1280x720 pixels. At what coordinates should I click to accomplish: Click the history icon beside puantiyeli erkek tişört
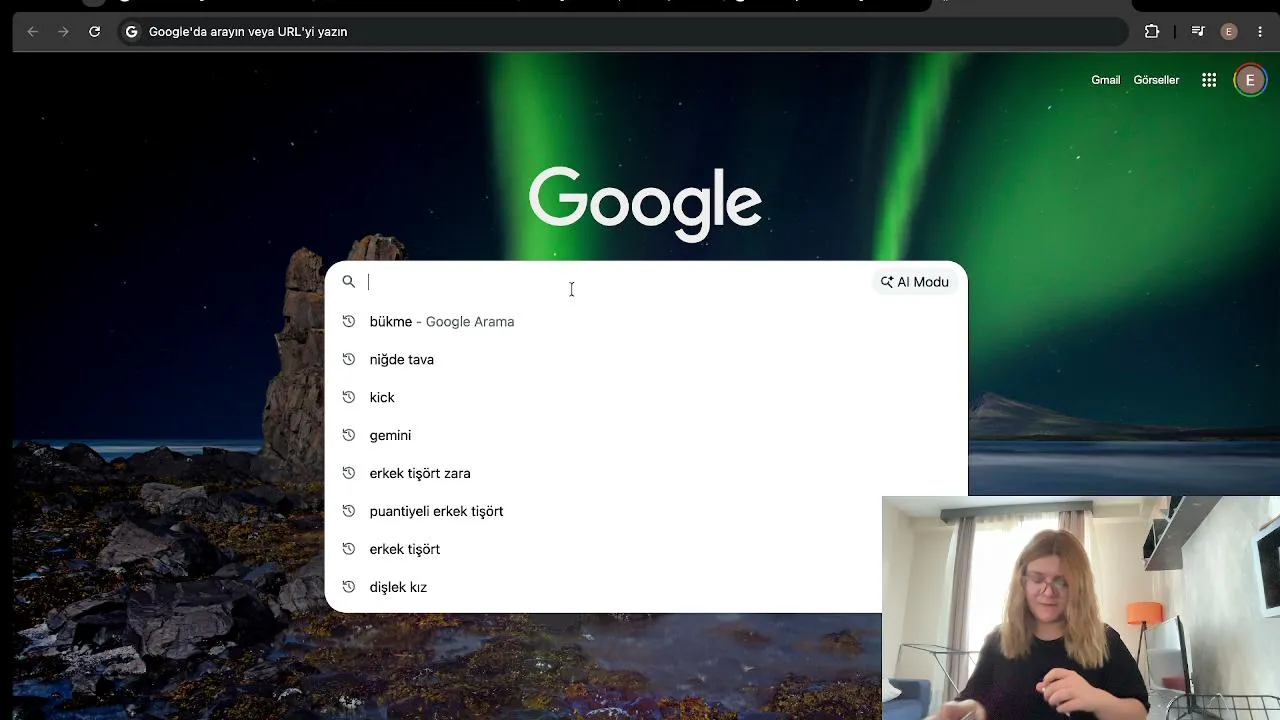(x=349, y=511)
